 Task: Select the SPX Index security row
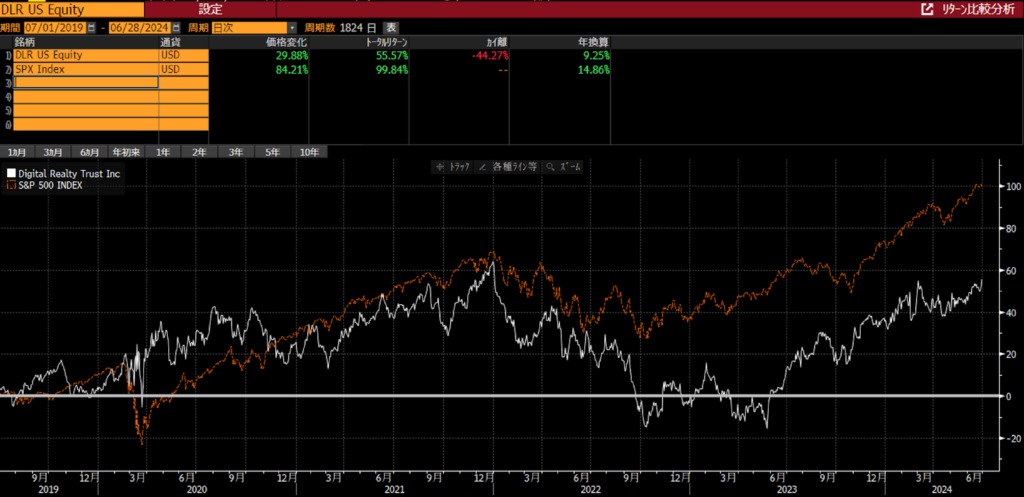85,69
